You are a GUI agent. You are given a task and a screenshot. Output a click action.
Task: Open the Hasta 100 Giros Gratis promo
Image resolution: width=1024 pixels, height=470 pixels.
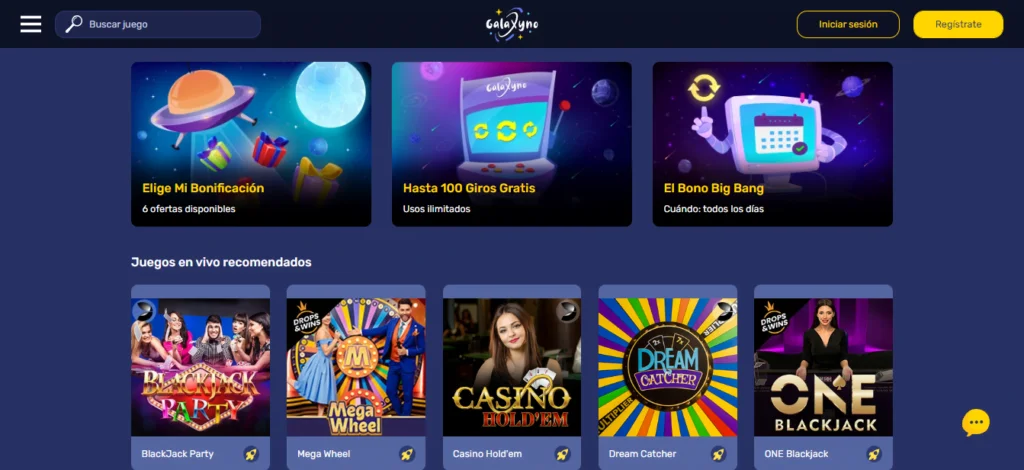(x=511, y=144)
